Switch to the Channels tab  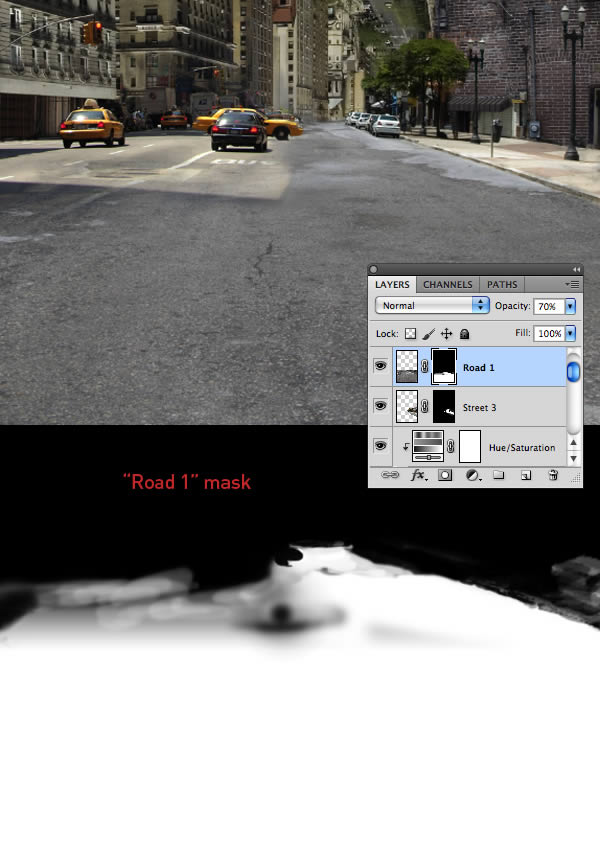(x=448, y=285)
